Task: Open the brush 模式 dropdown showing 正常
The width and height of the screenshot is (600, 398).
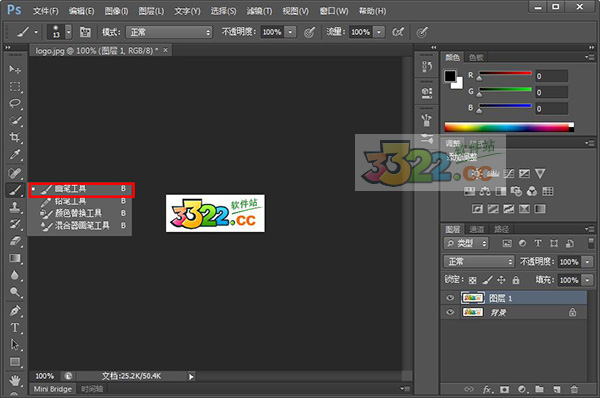Action: tap(169, 32)
